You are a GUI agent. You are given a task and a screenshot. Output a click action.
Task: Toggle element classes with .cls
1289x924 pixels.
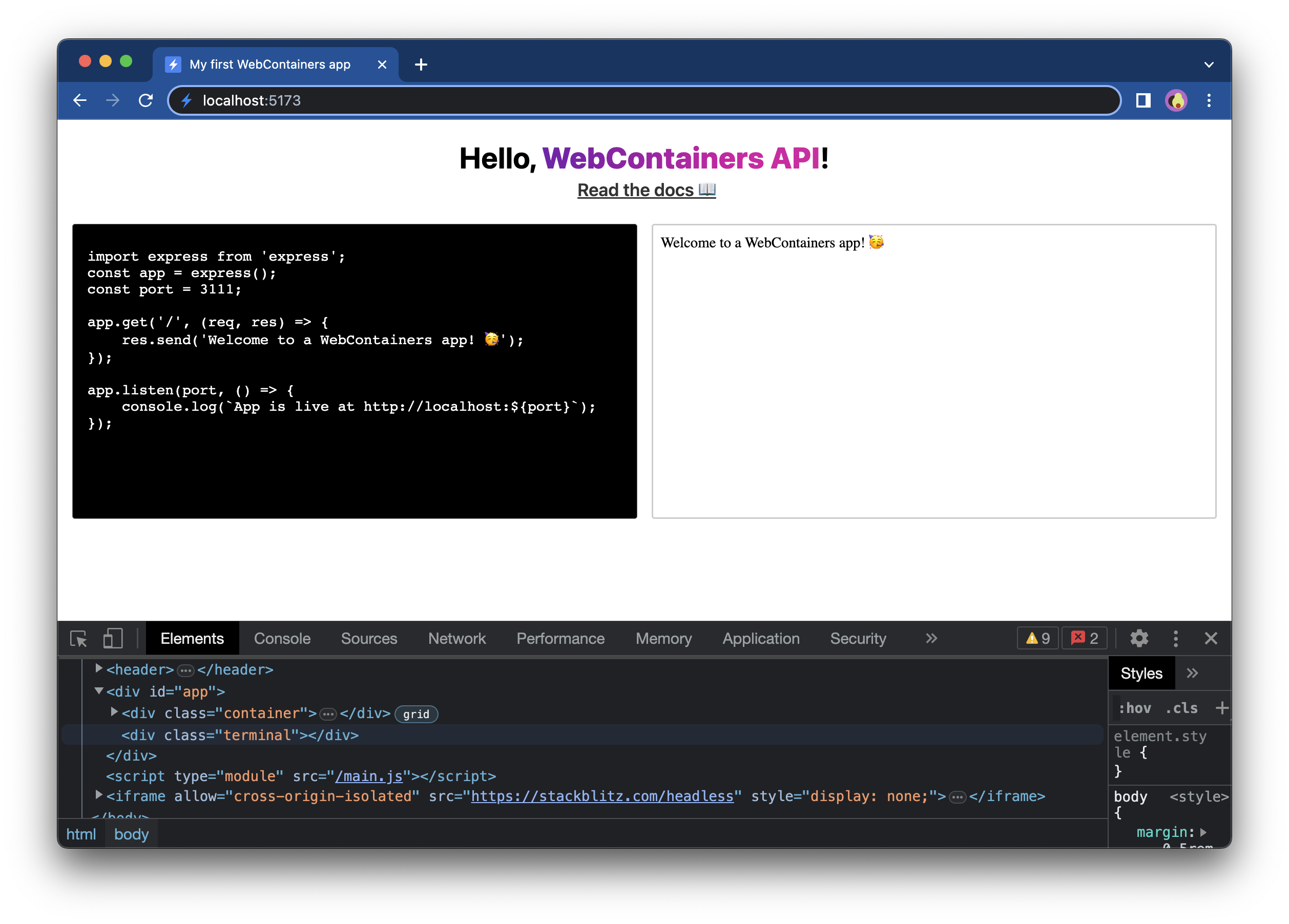tap(1180, 708)
